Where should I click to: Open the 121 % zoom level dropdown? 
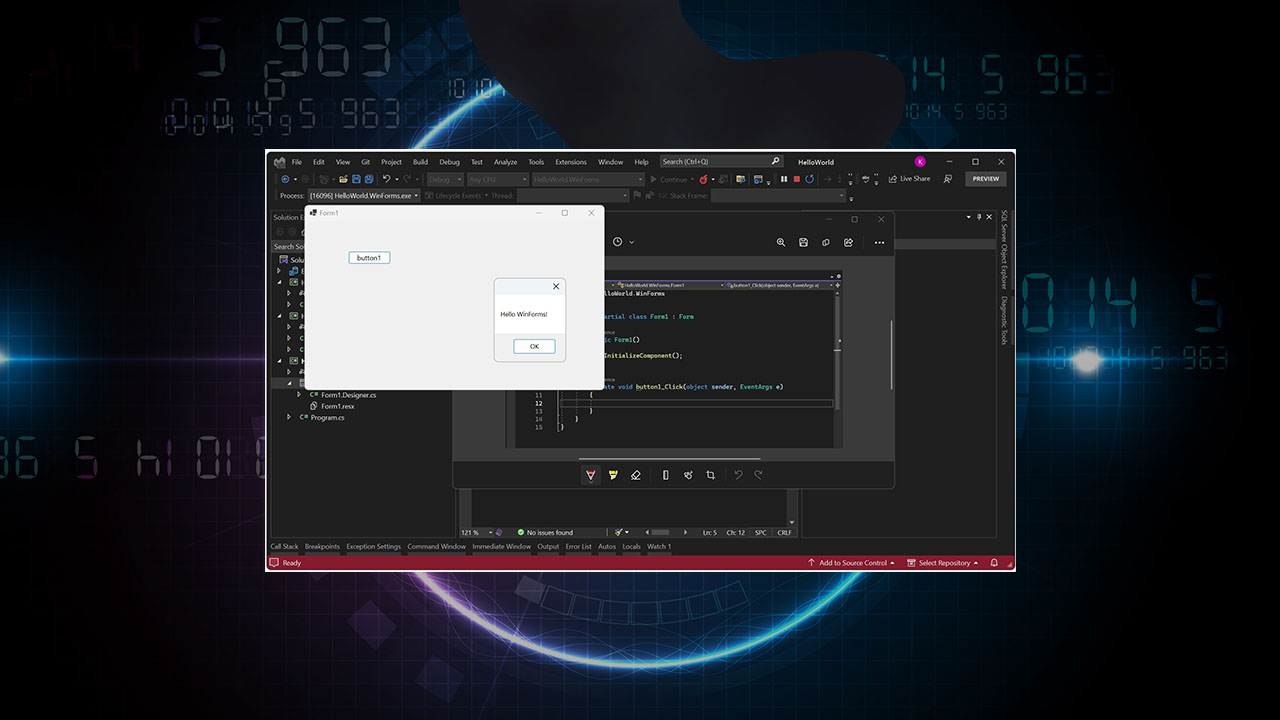(478, 532)
